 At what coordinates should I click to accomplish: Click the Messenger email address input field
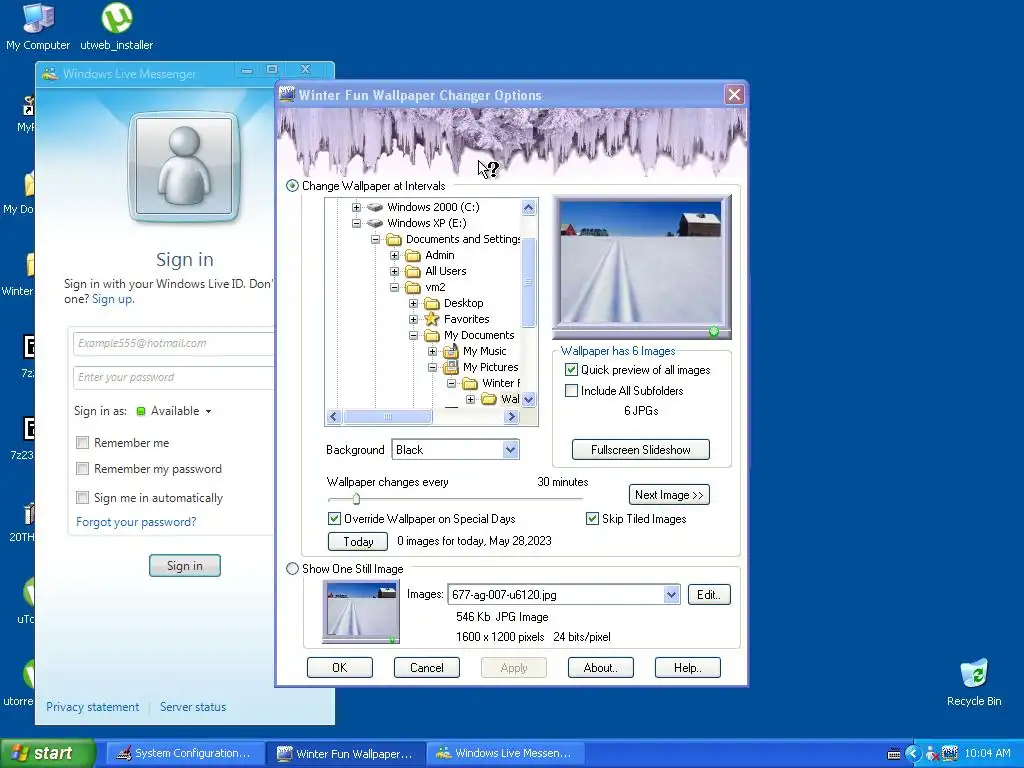coord(174,344)
